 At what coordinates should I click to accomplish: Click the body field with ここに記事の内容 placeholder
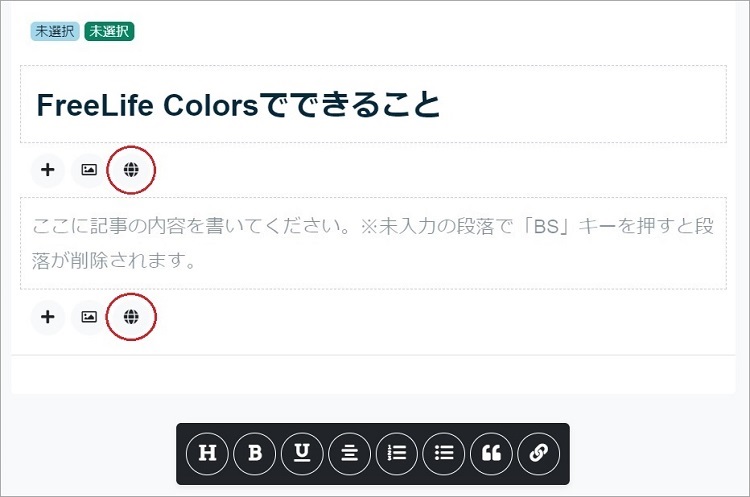[x=373, y=243]
